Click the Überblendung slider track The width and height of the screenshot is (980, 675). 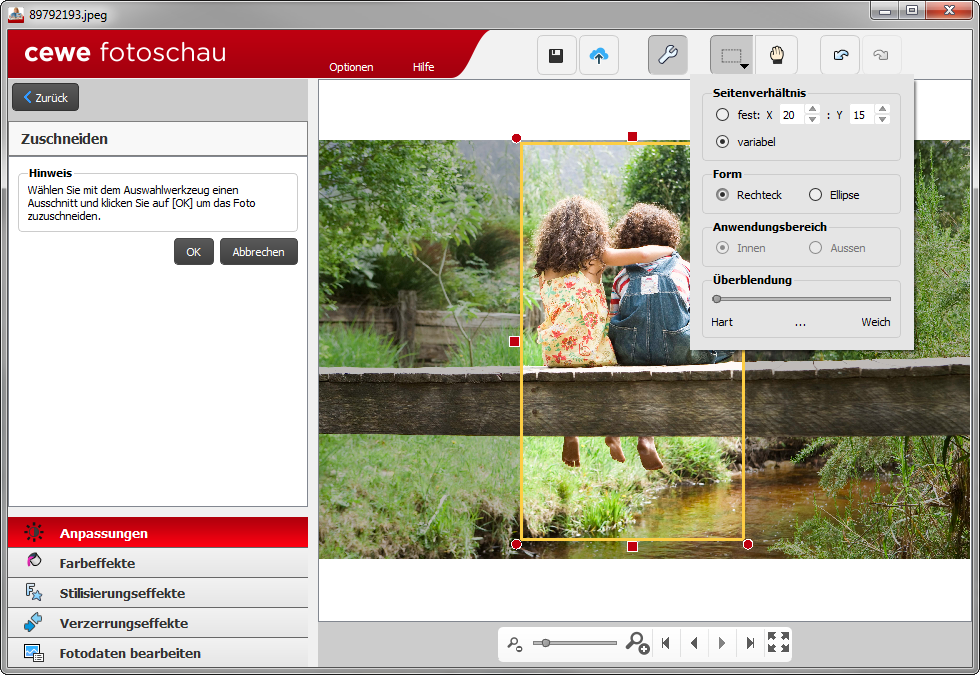click(x=802, y=299)
